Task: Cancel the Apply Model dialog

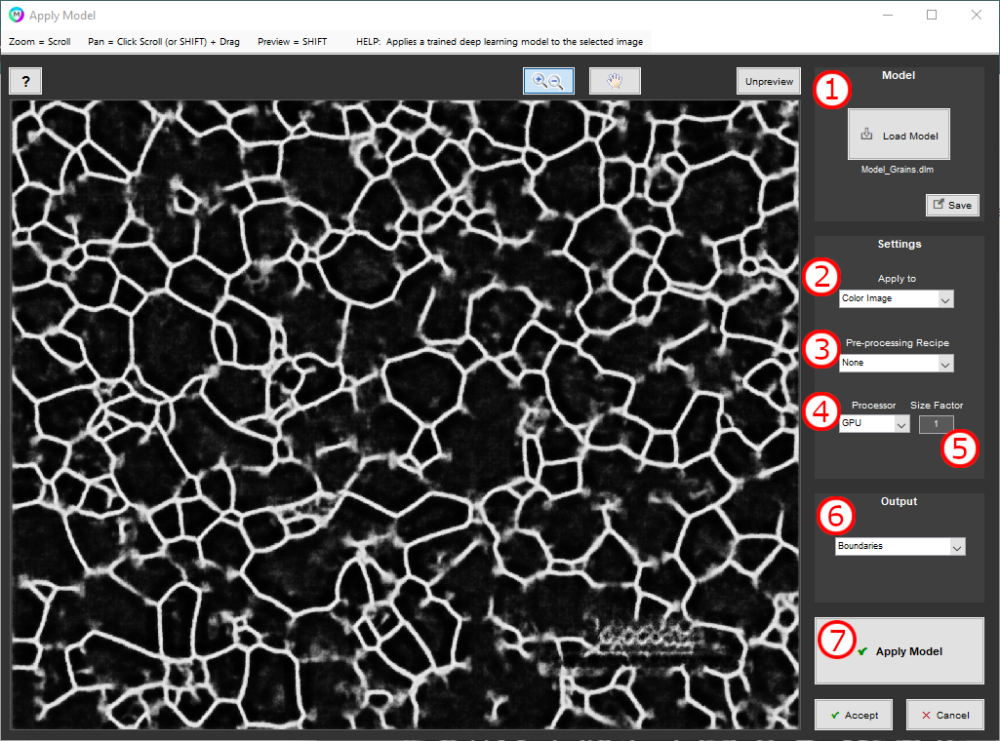Action: pos(945,715)
